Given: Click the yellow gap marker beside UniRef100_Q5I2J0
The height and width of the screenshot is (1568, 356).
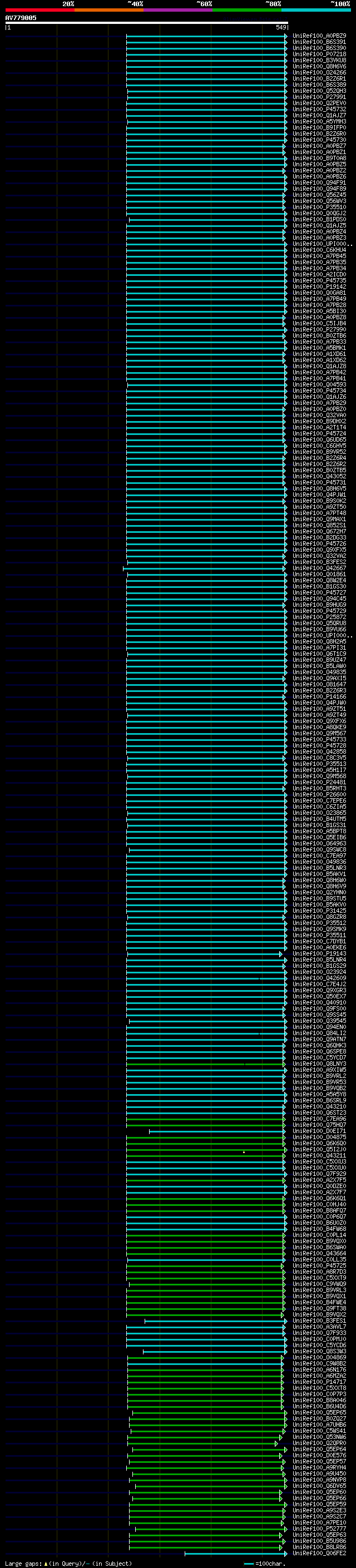Looking at the screenshot, I should [x=244, y=1151].
